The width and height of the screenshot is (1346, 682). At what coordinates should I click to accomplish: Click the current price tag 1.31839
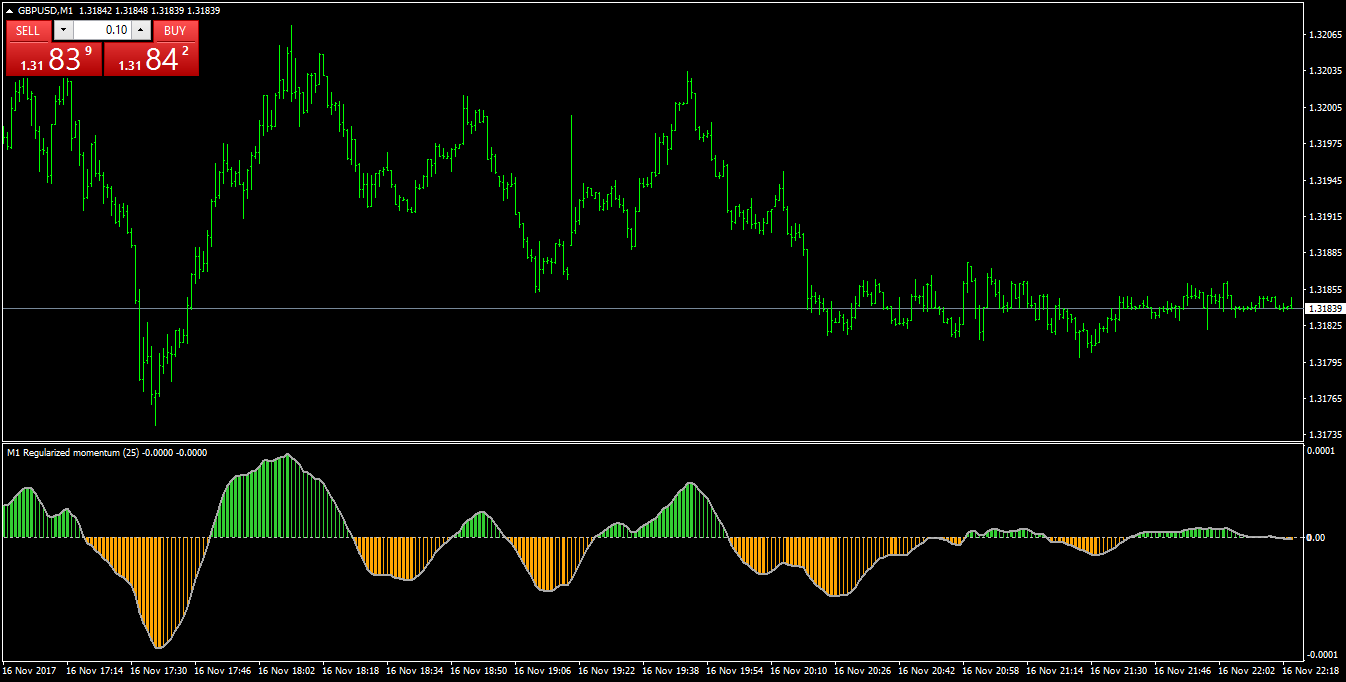pos(1324,309)
